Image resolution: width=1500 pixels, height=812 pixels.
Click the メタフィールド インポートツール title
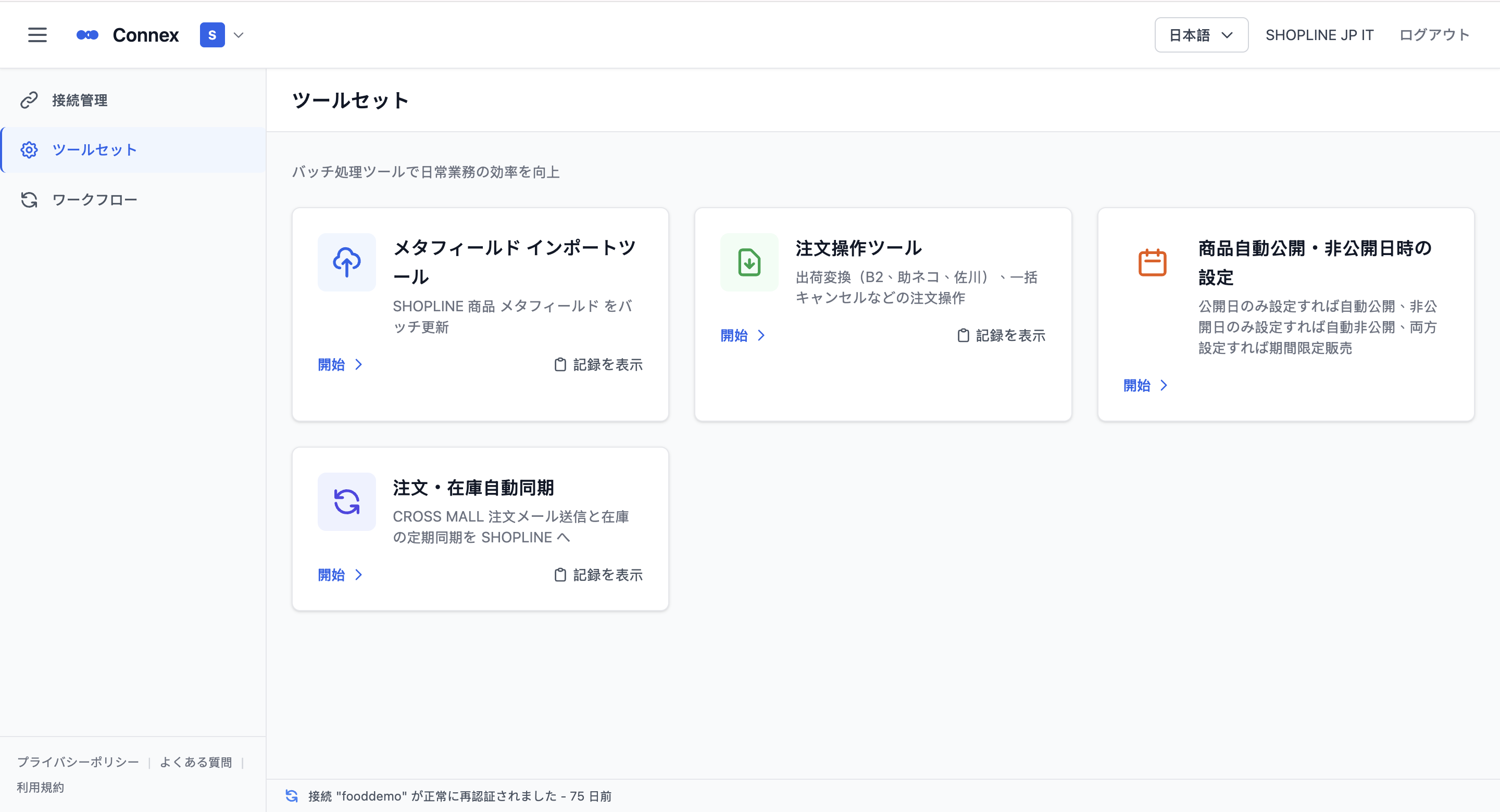(x=515, y=262)
